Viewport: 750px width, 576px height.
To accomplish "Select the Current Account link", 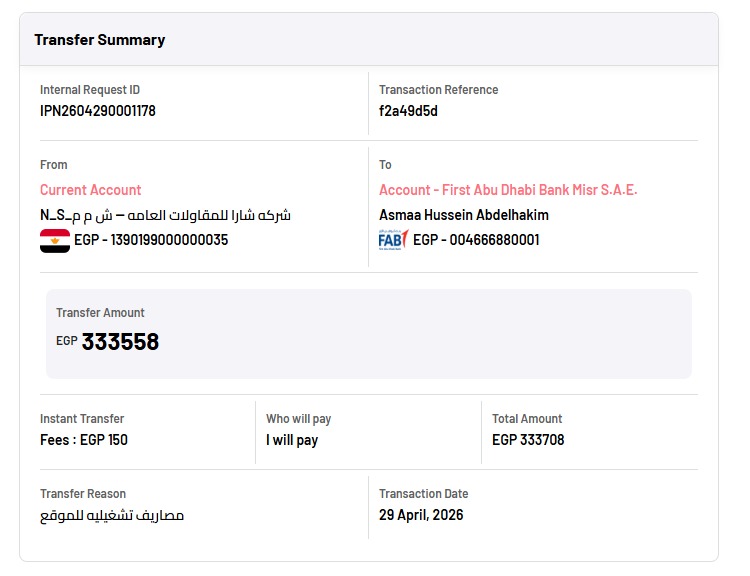I will pyautogui.click(x=90, y=190).
